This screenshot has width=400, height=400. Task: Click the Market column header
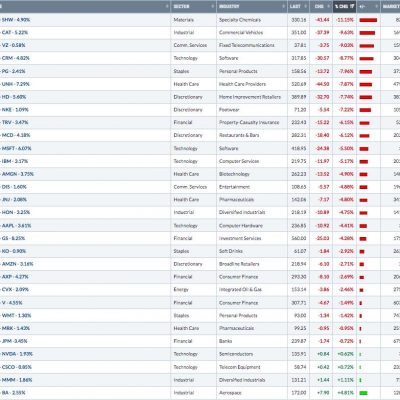click(391, 6)
